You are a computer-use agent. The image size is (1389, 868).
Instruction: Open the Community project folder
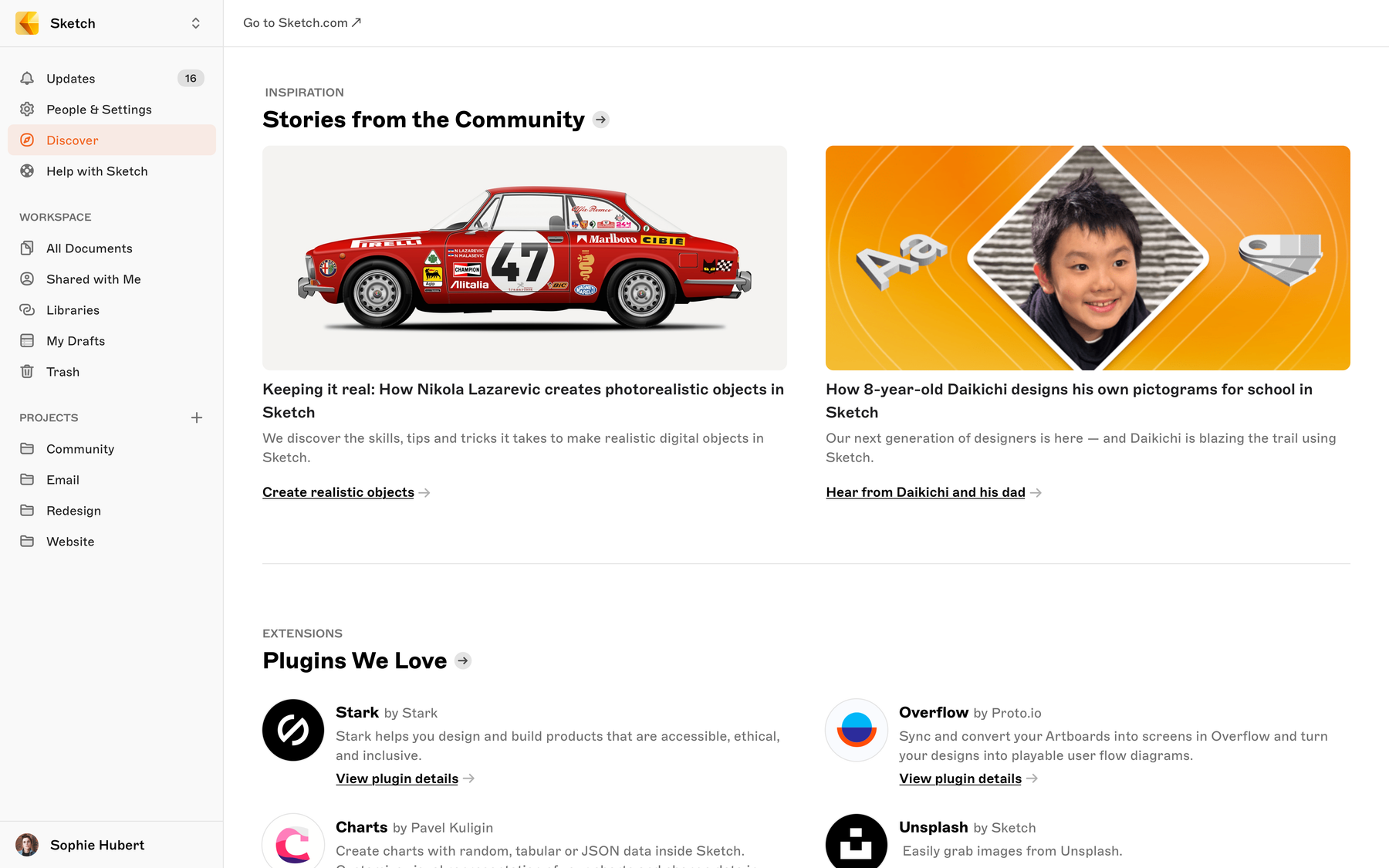point(112,449)
